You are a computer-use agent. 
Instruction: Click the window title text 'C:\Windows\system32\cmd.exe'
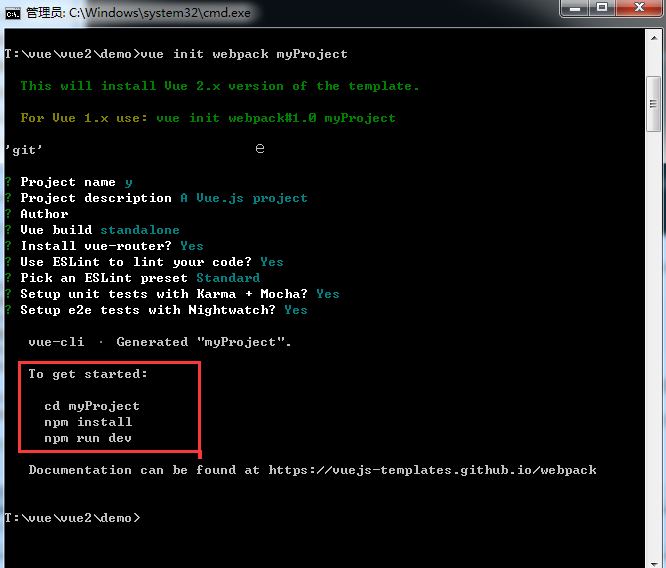(x=160, y=13)
